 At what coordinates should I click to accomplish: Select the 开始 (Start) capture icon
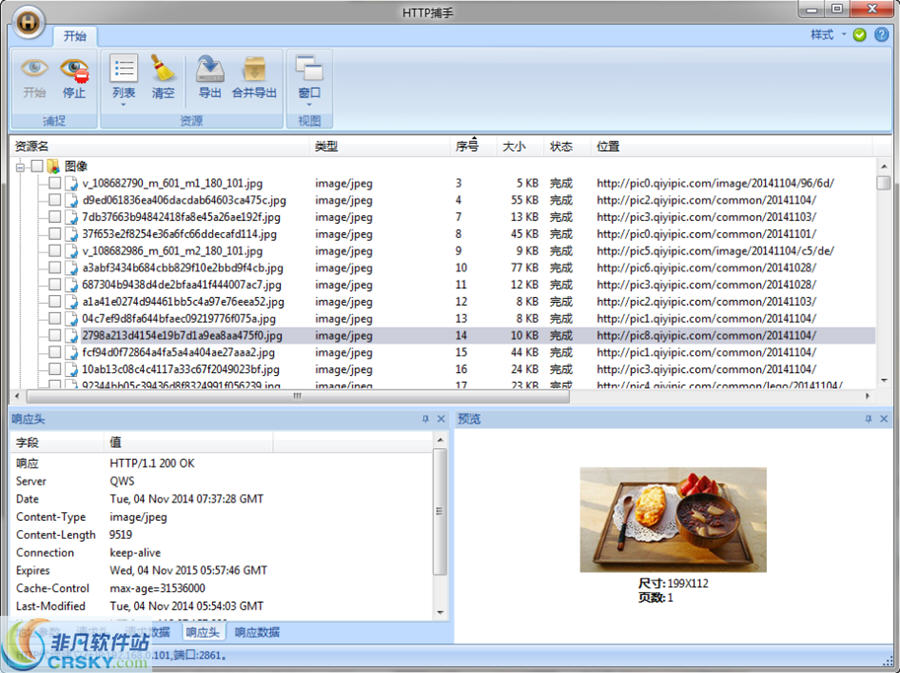34,78
